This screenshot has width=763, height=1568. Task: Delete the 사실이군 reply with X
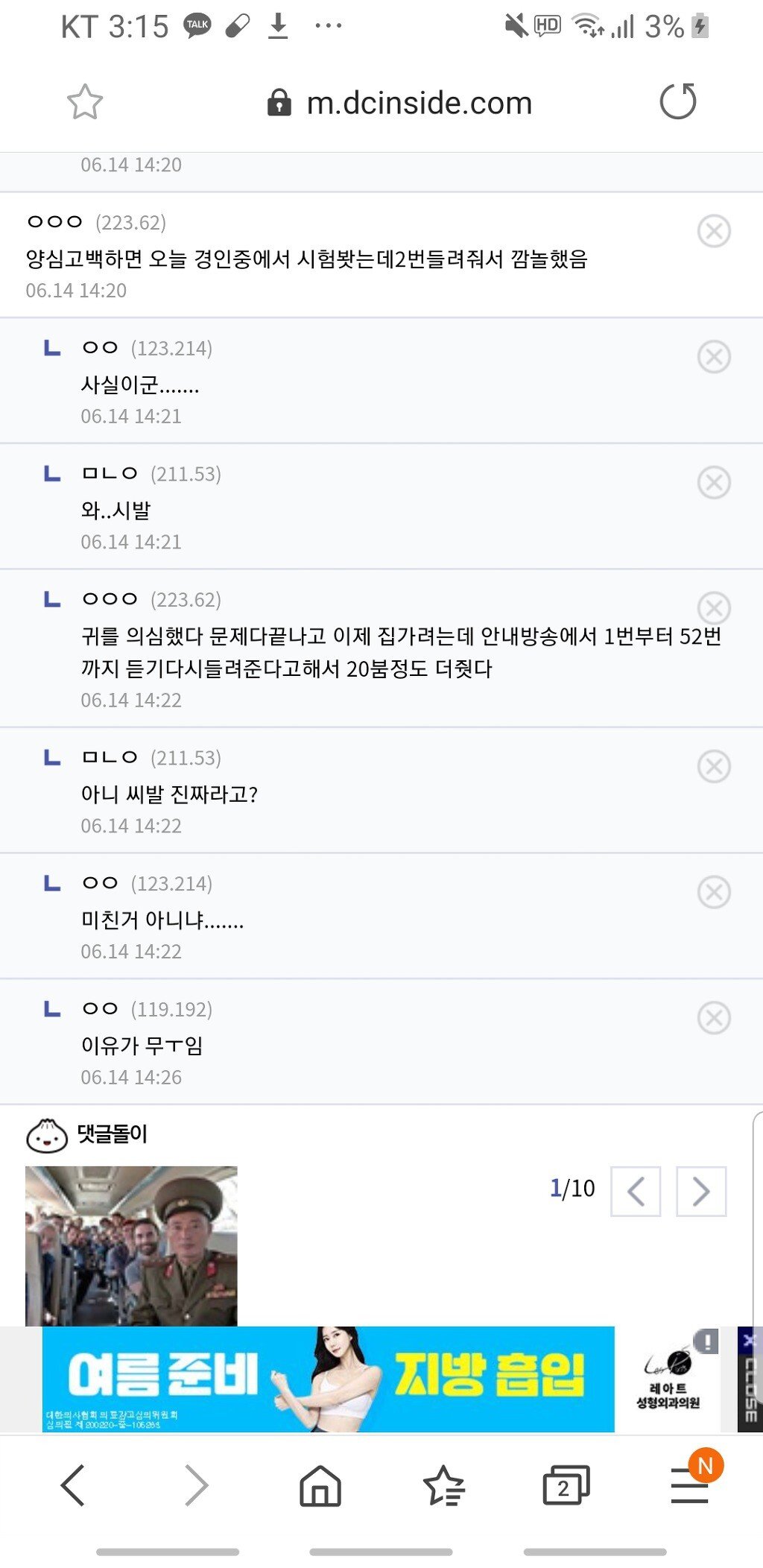click(714, 357)
